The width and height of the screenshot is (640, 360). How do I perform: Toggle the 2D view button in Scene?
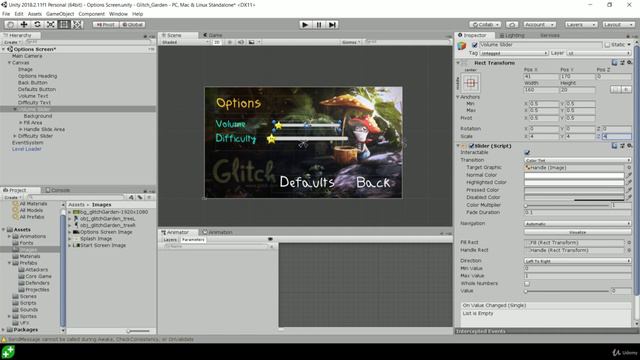click(x=217, y=42)
